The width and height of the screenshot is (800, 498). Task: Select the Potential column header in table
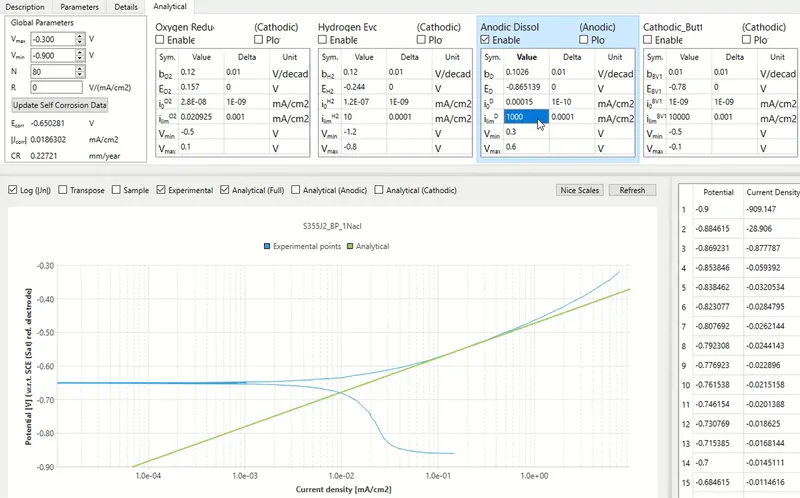click(719, 191)
